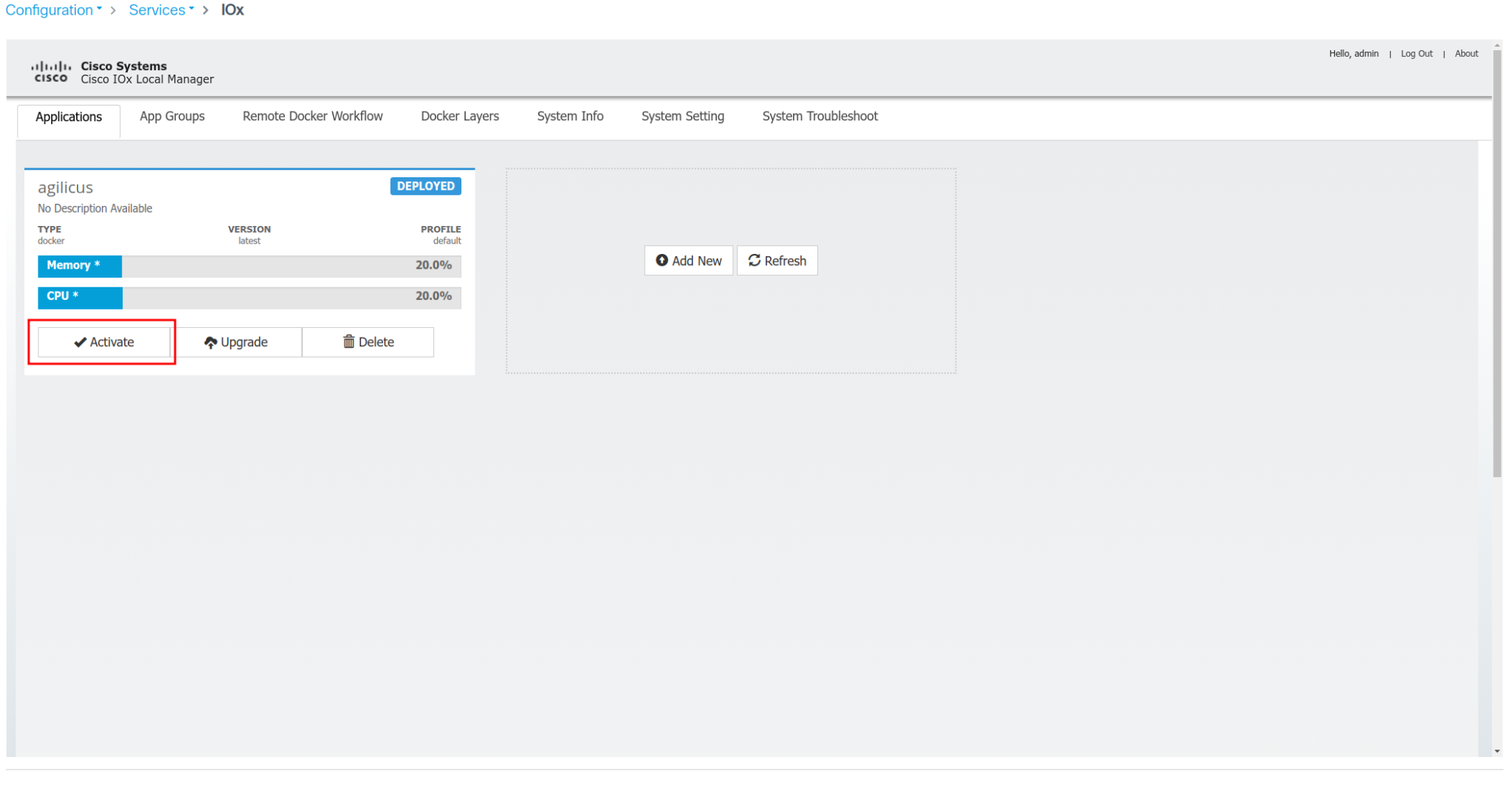Click the refresh arrows icon

tap(755, 261)
